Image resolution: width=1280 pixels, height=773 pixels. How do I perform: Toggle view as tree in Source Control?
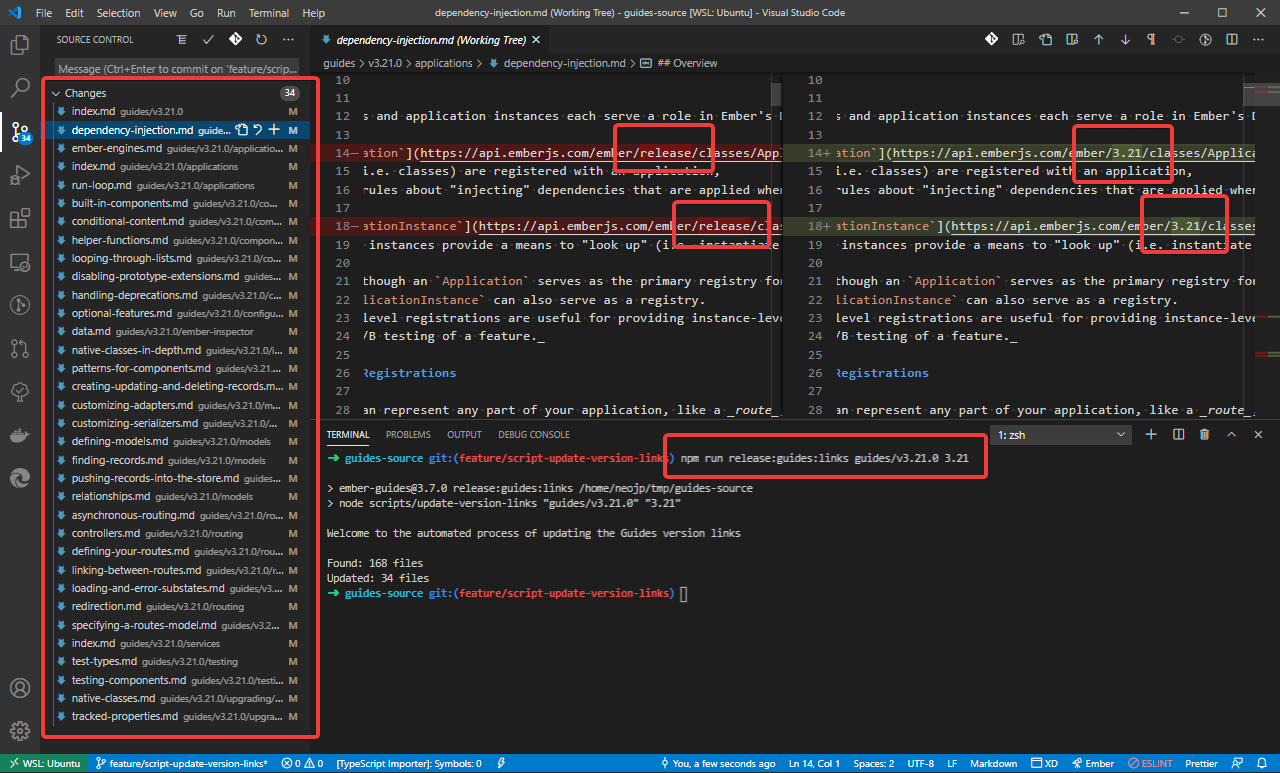181,40
